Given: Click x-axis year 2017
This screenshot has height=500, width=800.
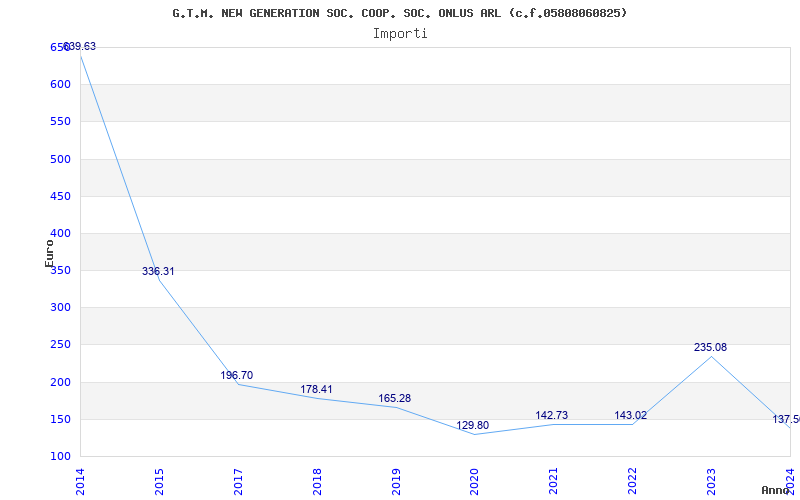Looking at the screenshot, I should coord(238,481).
